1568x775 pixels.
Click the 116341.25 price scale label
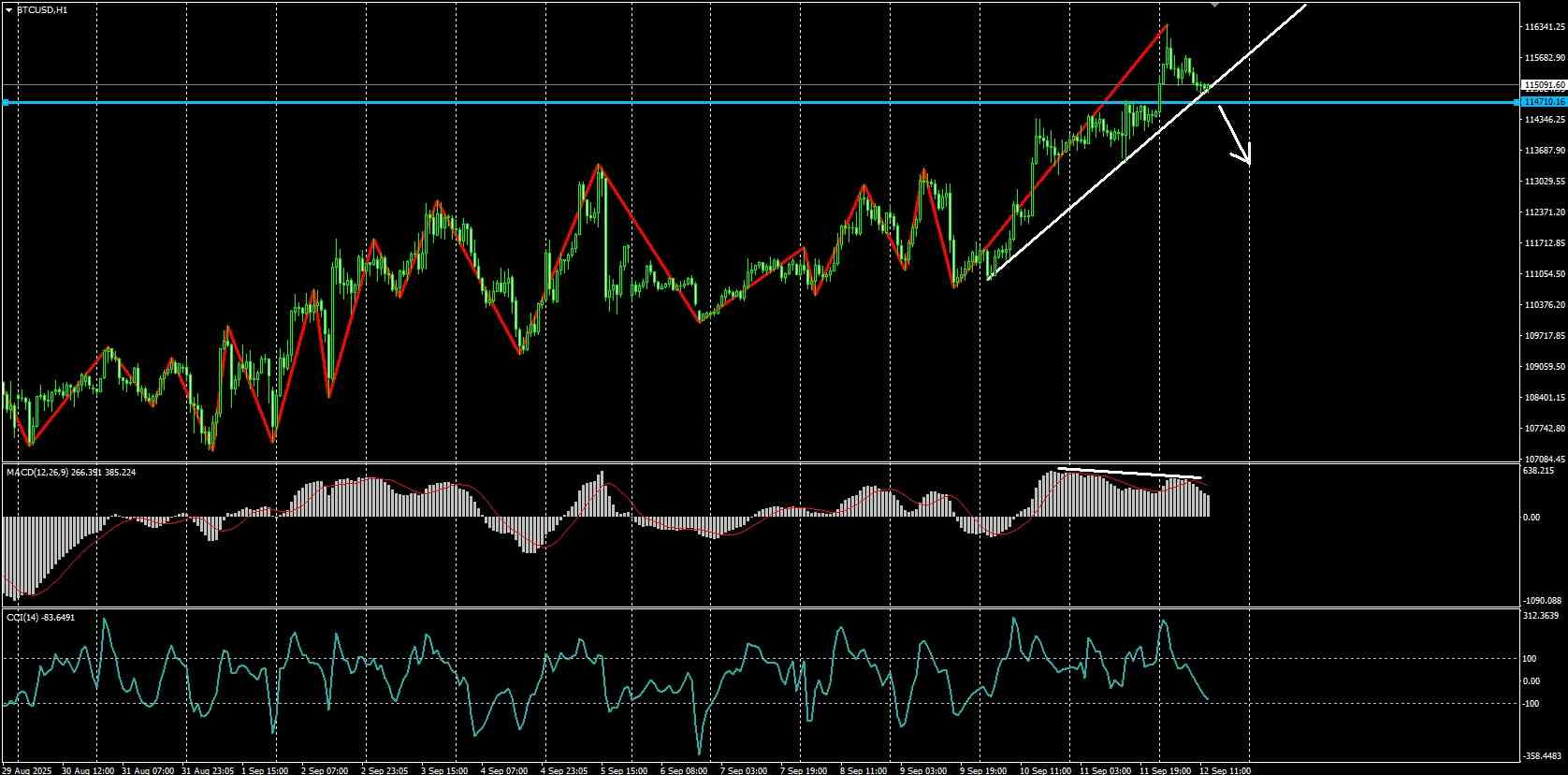[x=1545, y=27]
